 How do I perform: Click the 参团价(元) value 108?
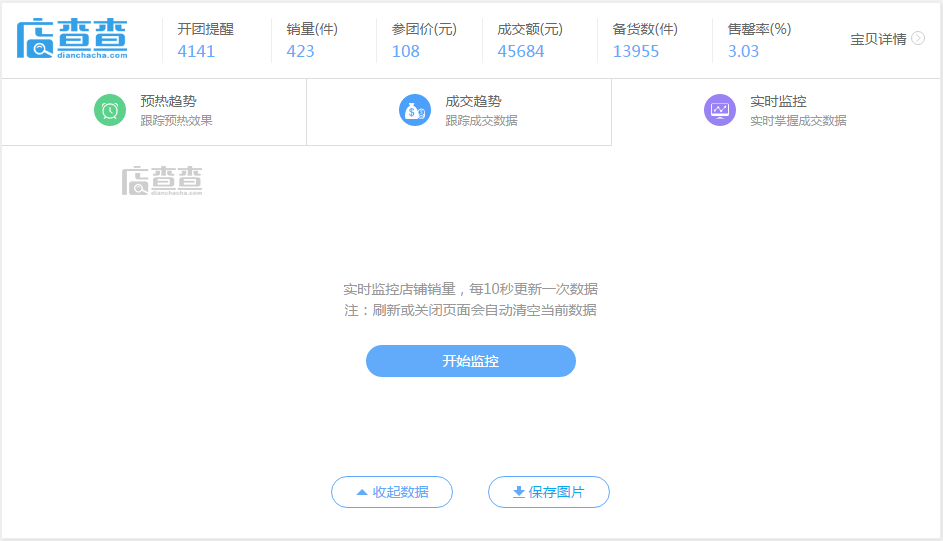(x=406, y=52)
